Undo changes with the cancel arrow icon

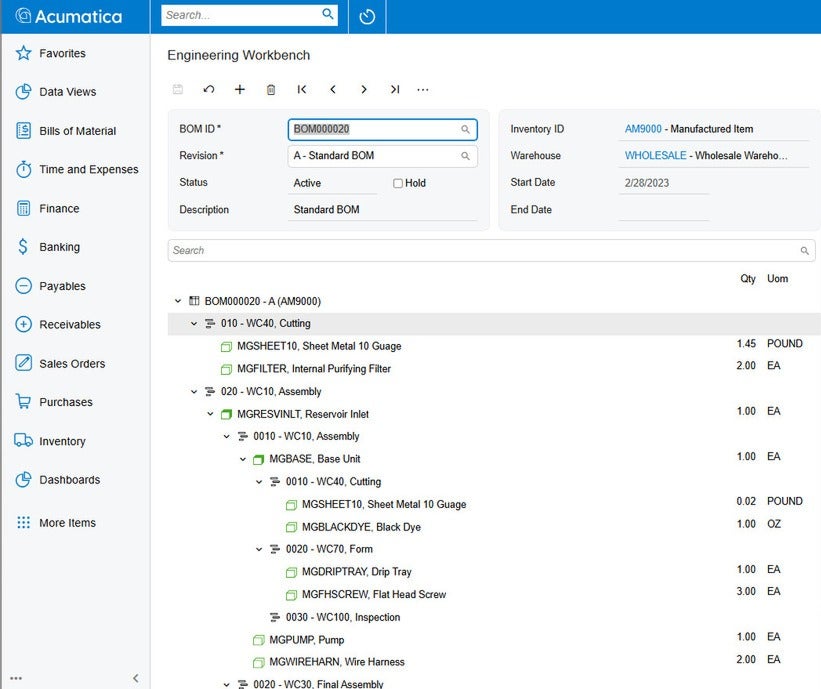point(209,89)
